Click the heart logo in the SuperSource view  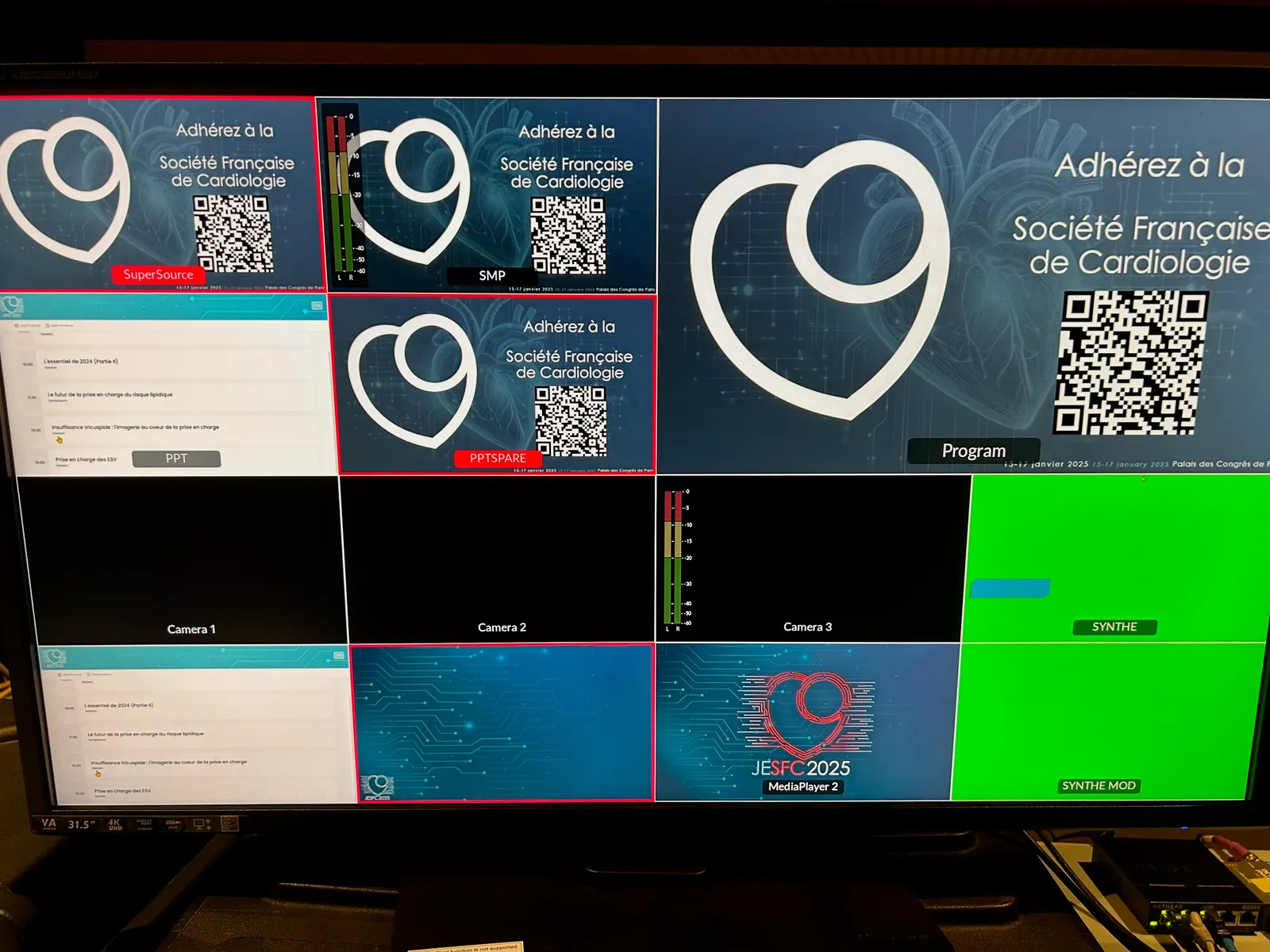point(65,190)
